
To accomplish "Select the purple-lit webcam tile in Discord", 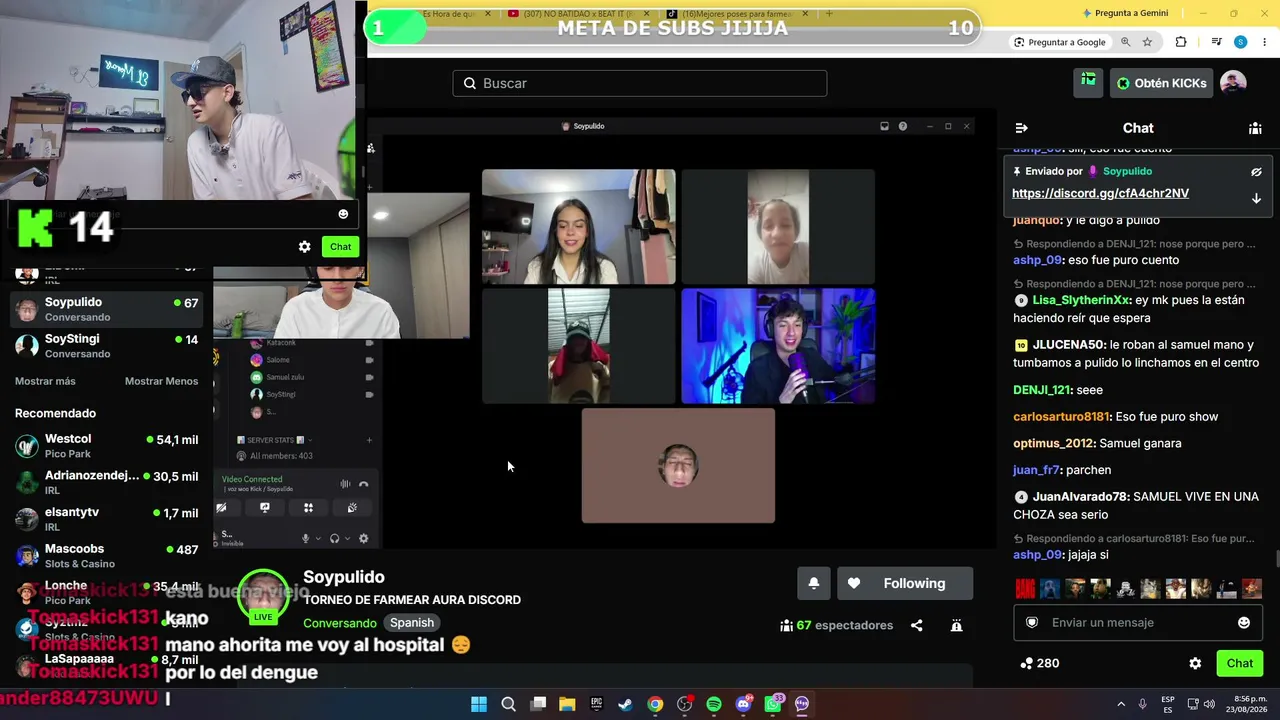I will tap(778, 346).
